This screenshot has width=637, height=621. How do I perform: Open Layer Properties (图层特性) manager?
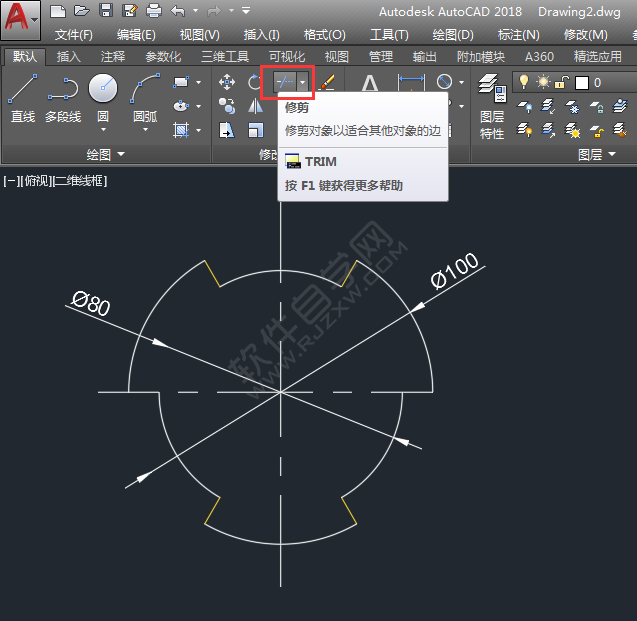pyautogui.click(x=491, y=105)
